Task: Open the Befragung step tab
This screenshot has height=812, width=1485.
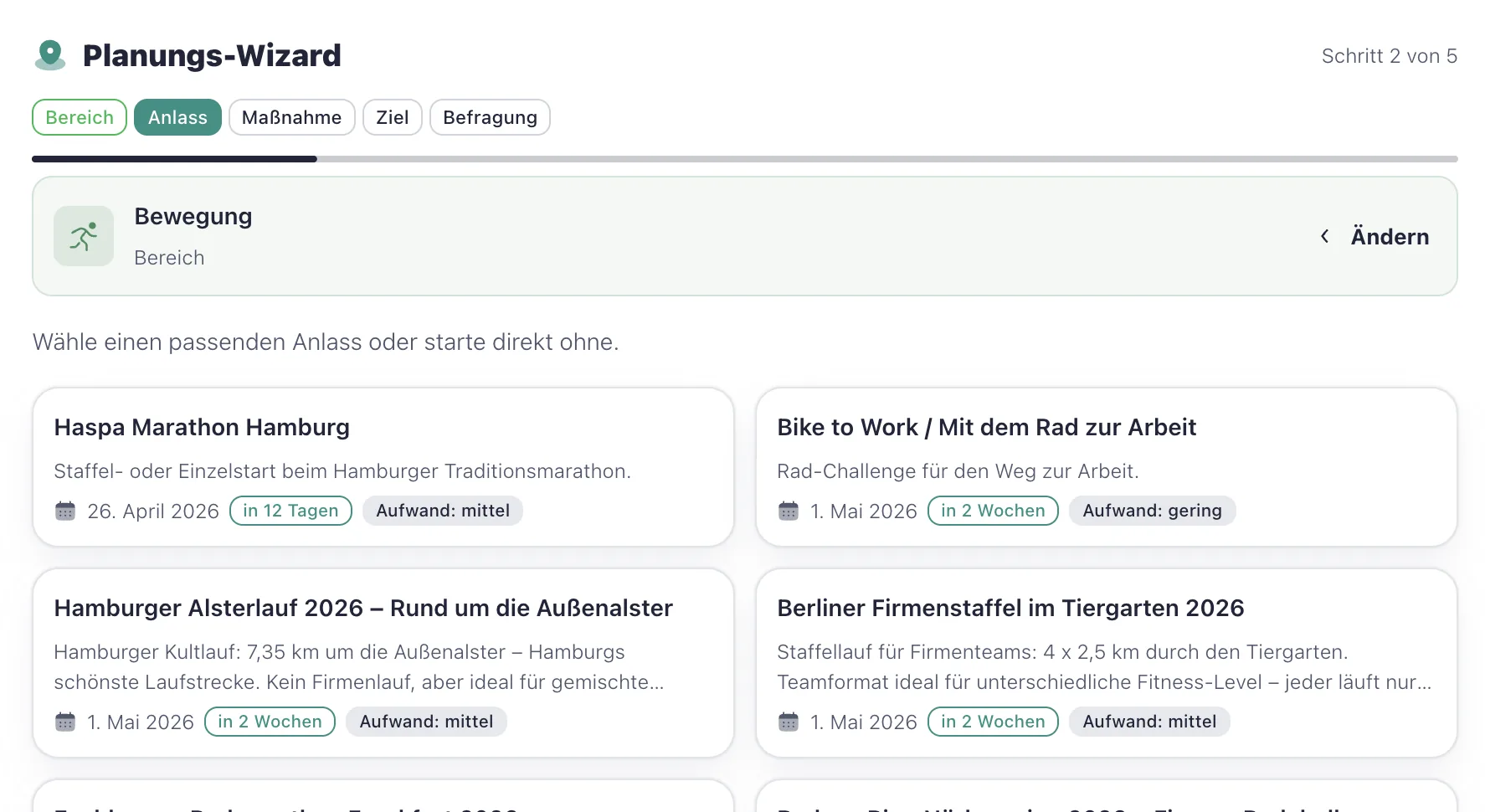Action: point(490,117)
